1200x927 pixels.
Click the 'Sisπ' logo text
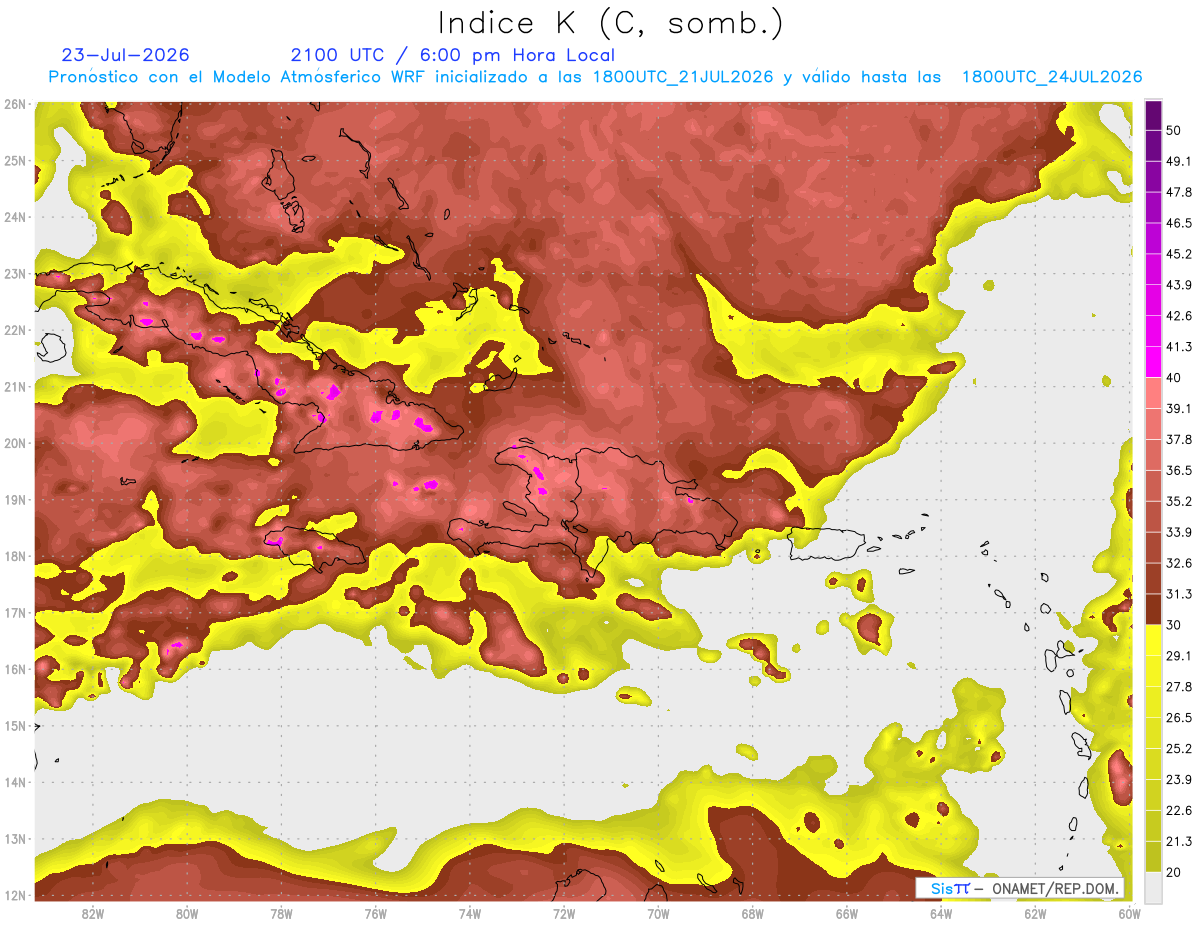click(x=950, y=888)
